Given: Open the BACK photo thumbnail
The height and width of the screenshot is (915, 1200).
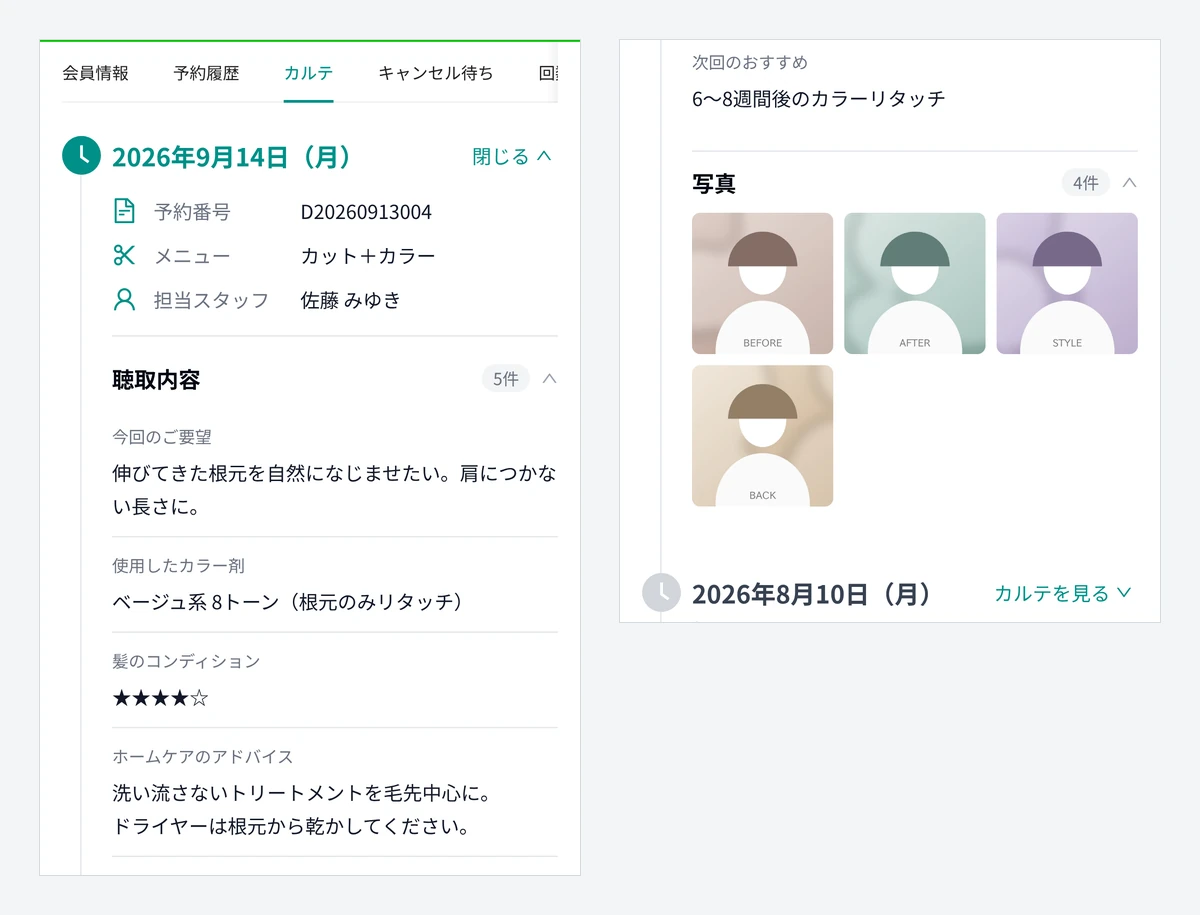Looking at the screenshot, I should click(762, 435).
